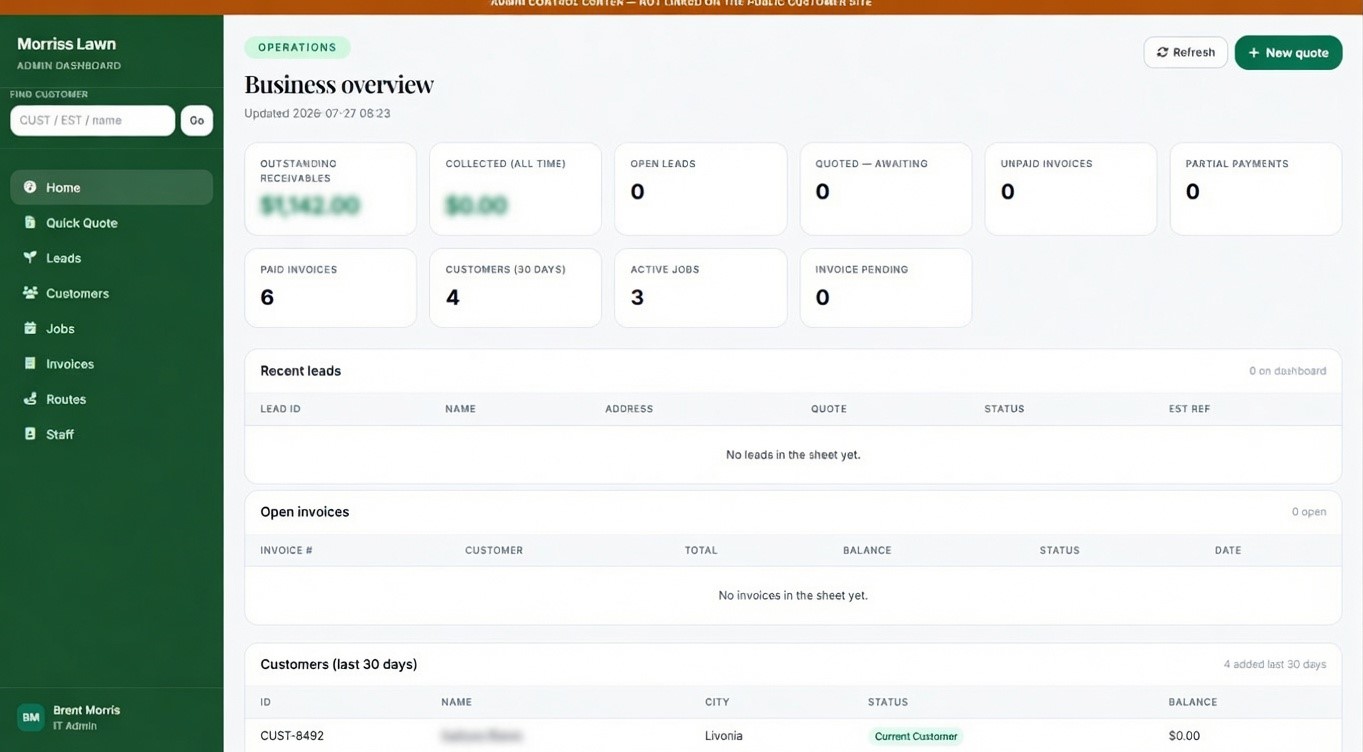The width and height of the screenshot is (1363, 752).
Task: Select the Active Jobs card
Action: point(700,288)
